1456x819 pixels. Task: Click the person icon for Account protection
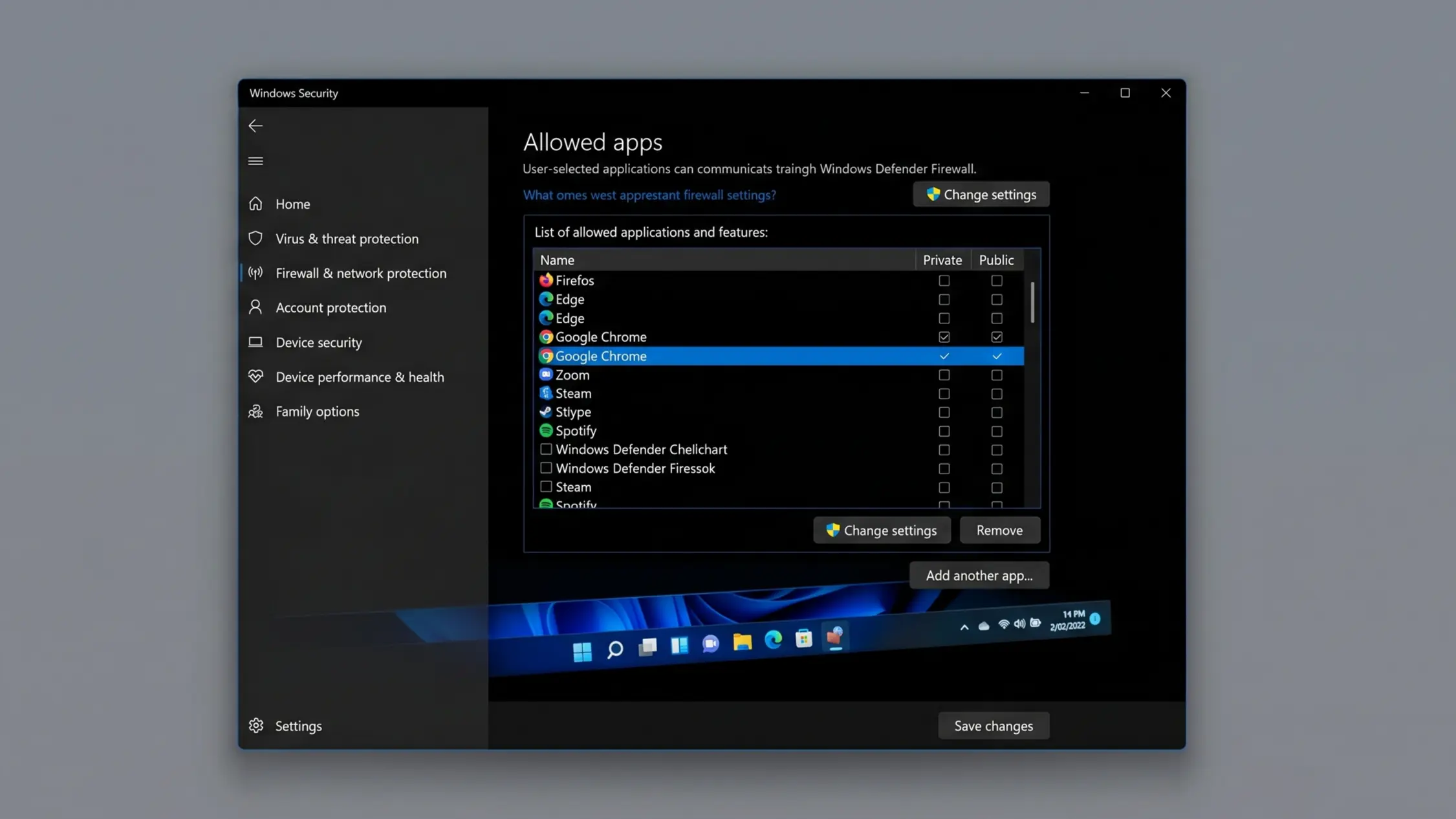coord(255,307)
